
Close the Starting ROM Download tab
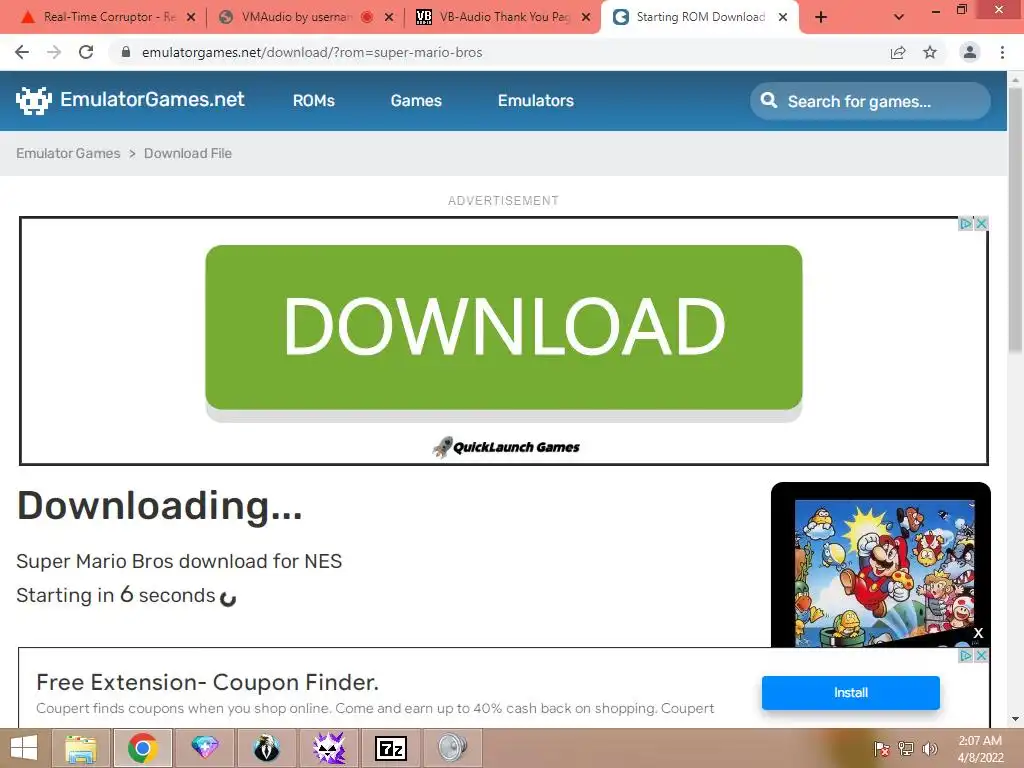point(783,17)
